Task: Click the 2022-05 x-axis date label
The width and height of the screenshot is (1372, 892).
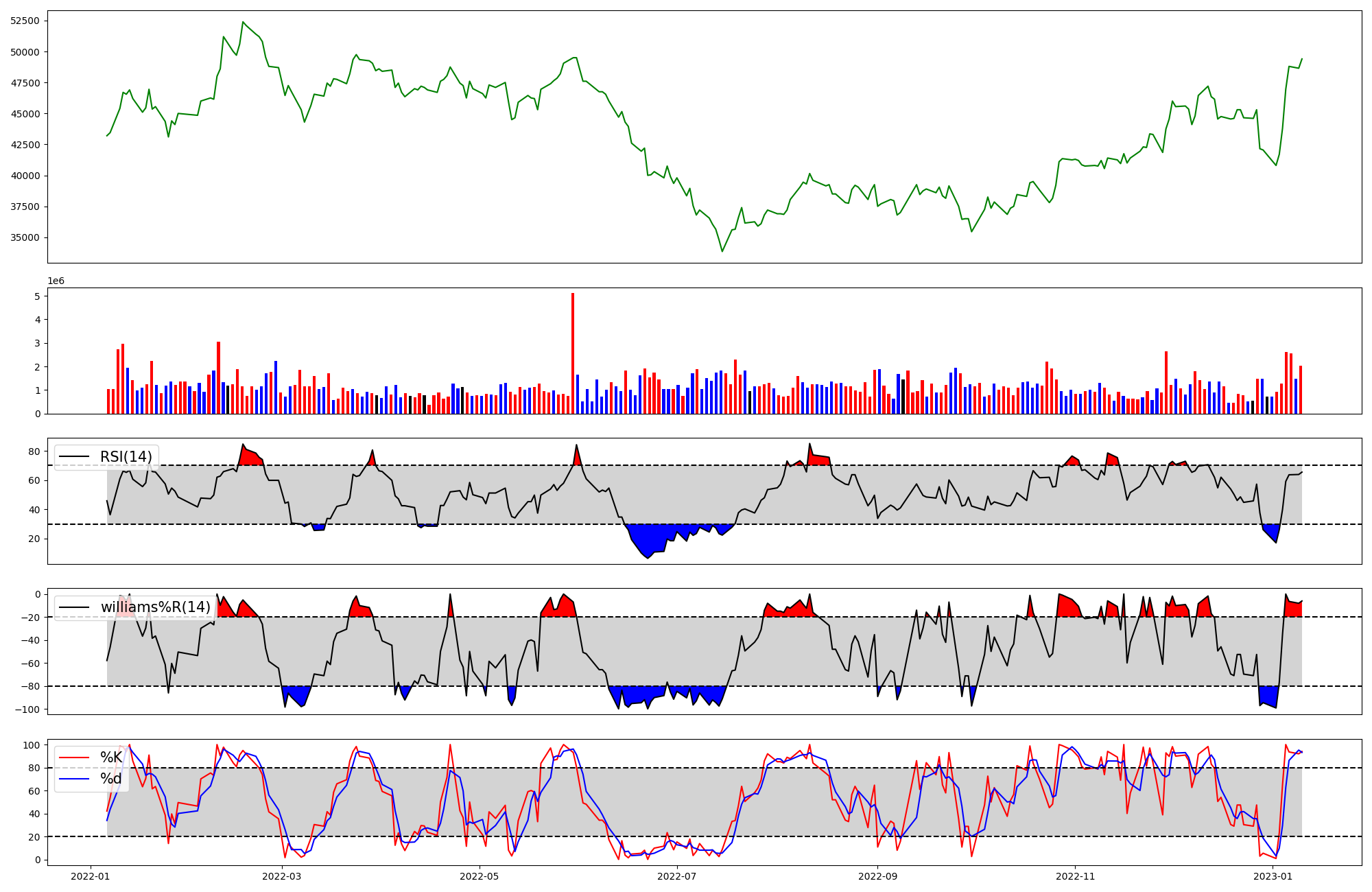Action: [x=480, y=876]
